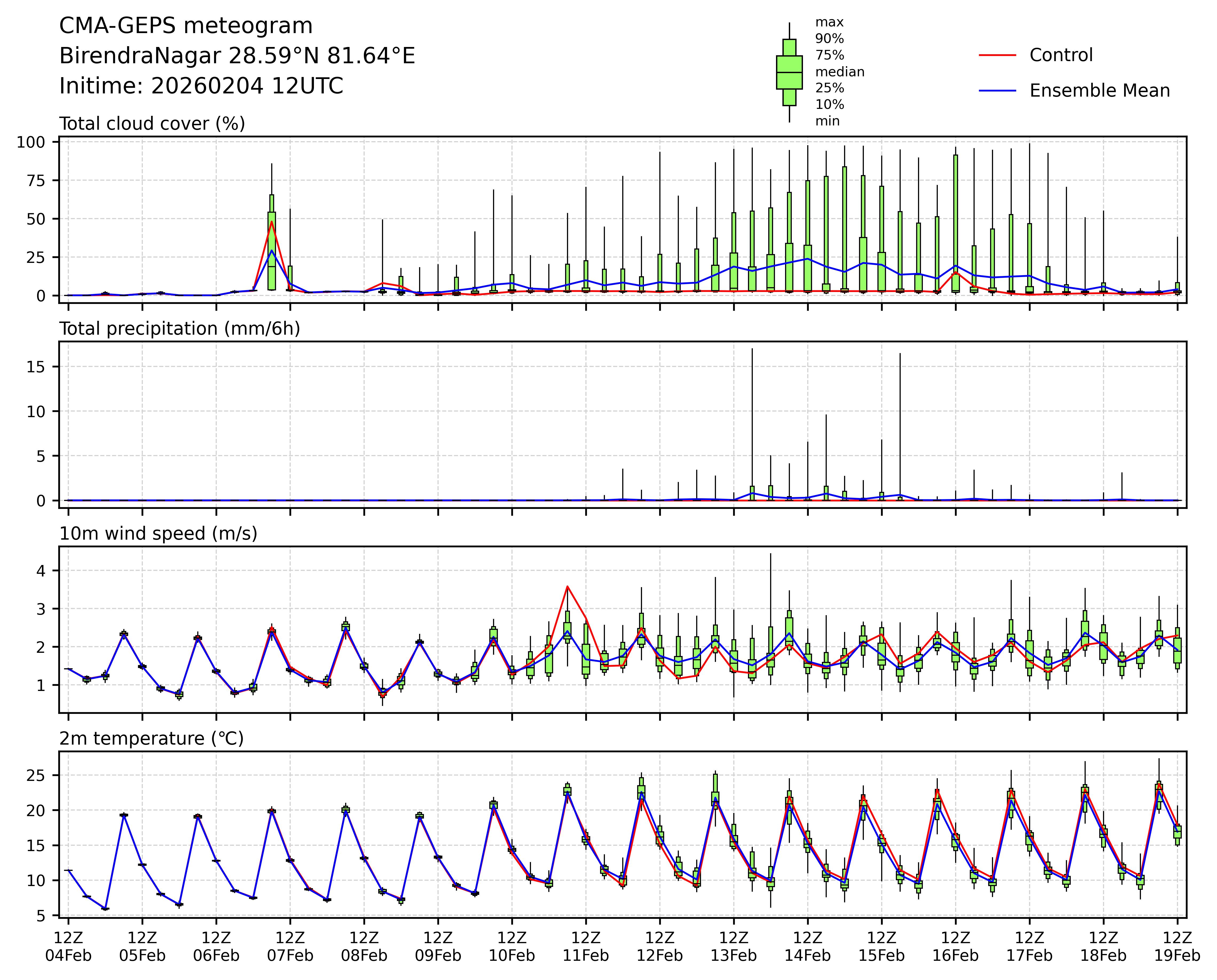Click the 100 tick on cloud cover axis

(30, 142)
